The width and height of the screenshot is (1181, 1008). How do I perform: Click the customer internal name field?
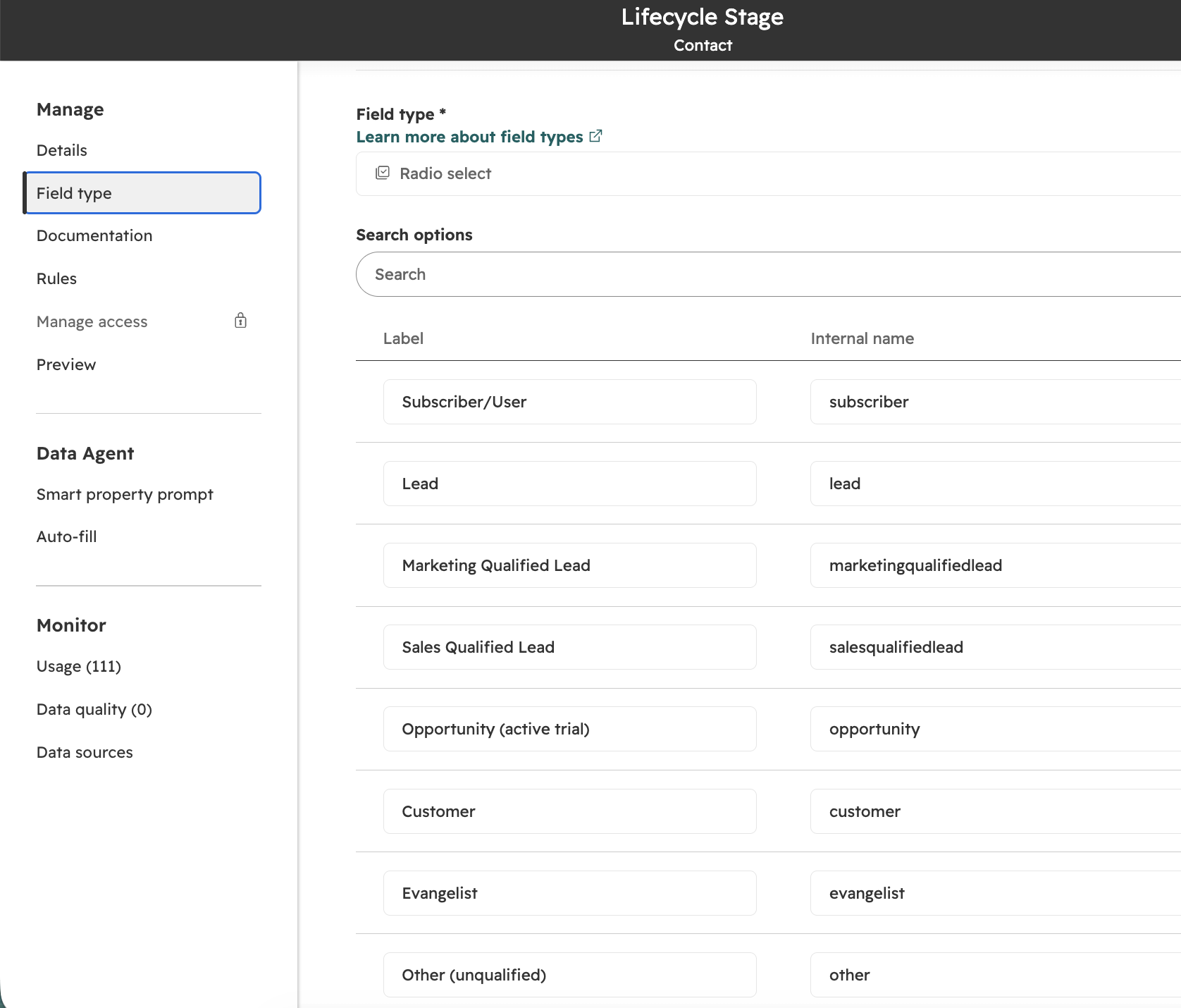pyautogui.click(x=996, y=811)
